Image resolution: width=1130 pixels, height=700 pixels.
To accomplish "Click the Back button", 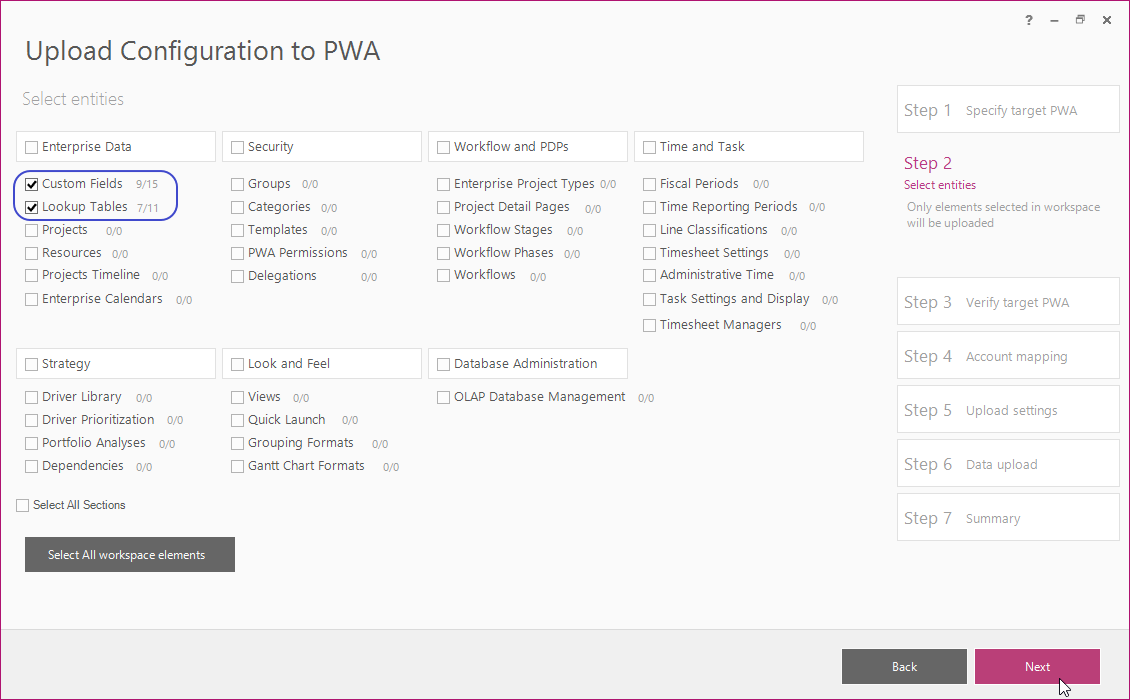I will pos(904,667).
